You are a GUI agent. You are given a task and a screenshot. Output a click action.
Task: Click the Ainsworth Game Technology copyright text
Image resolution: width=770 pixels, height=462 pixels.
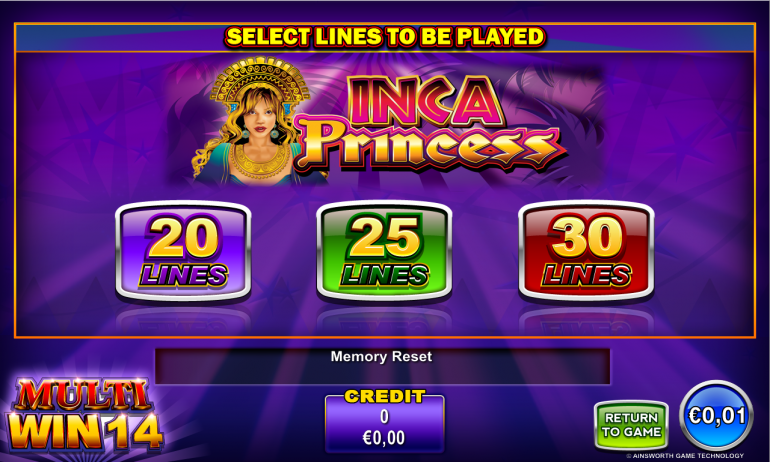685,456
